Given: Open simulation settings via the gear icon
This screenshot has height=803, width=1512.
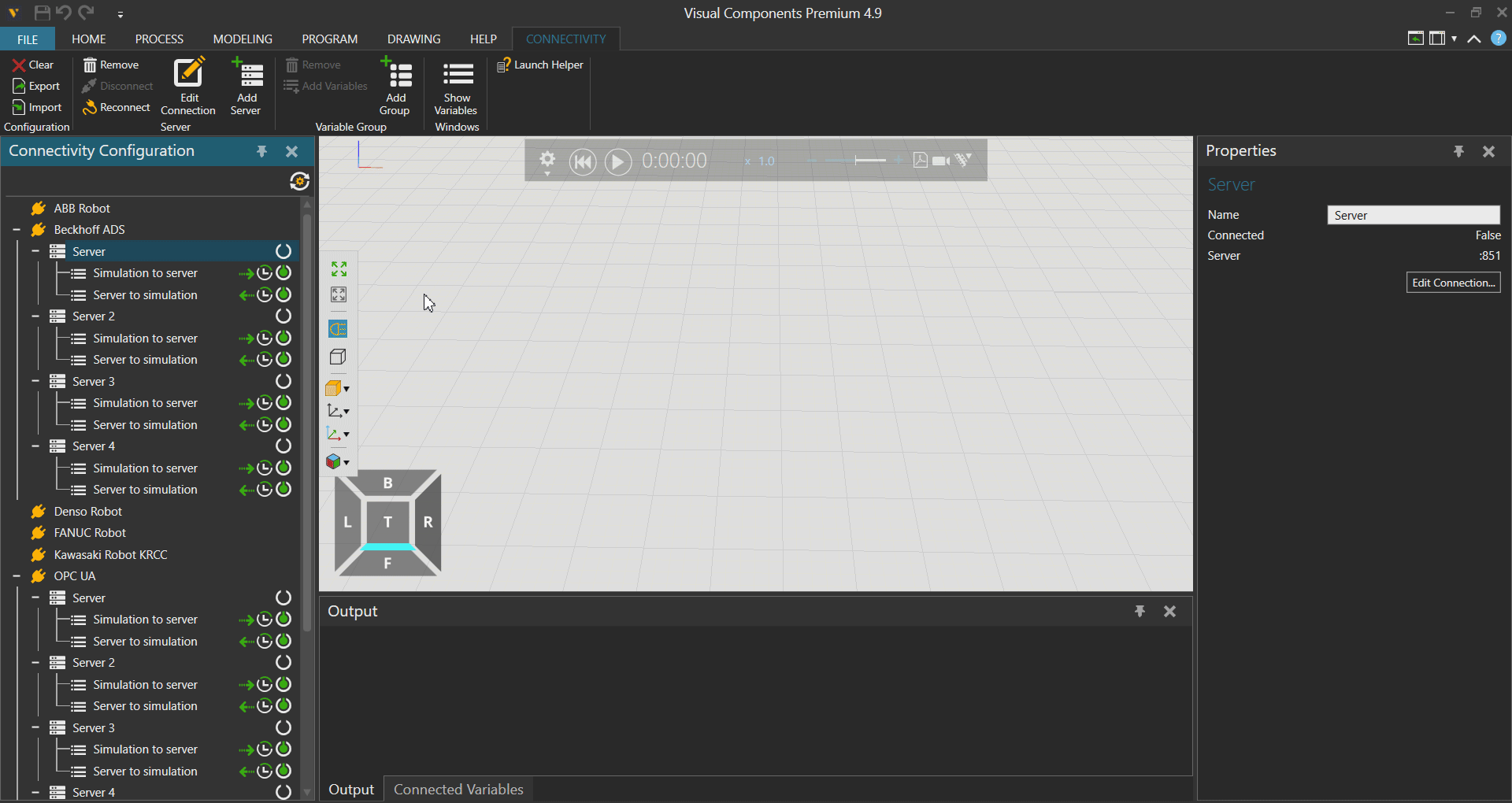Looking at the screenshot, I should (547, 160).
